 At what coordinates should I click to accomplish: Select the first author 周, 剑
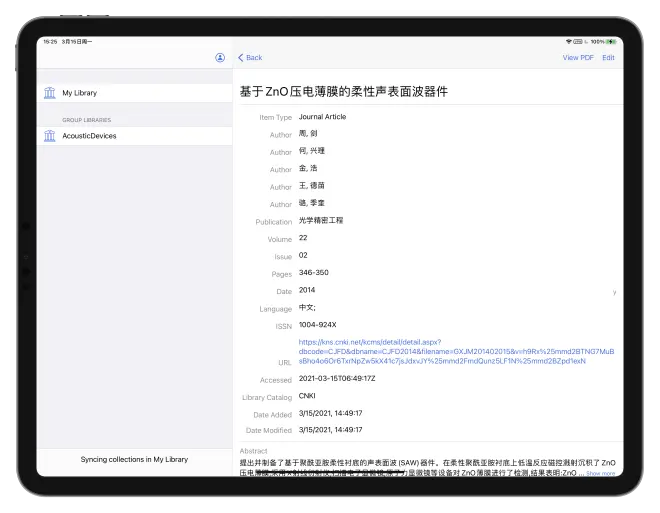click(x=308, y=133)
